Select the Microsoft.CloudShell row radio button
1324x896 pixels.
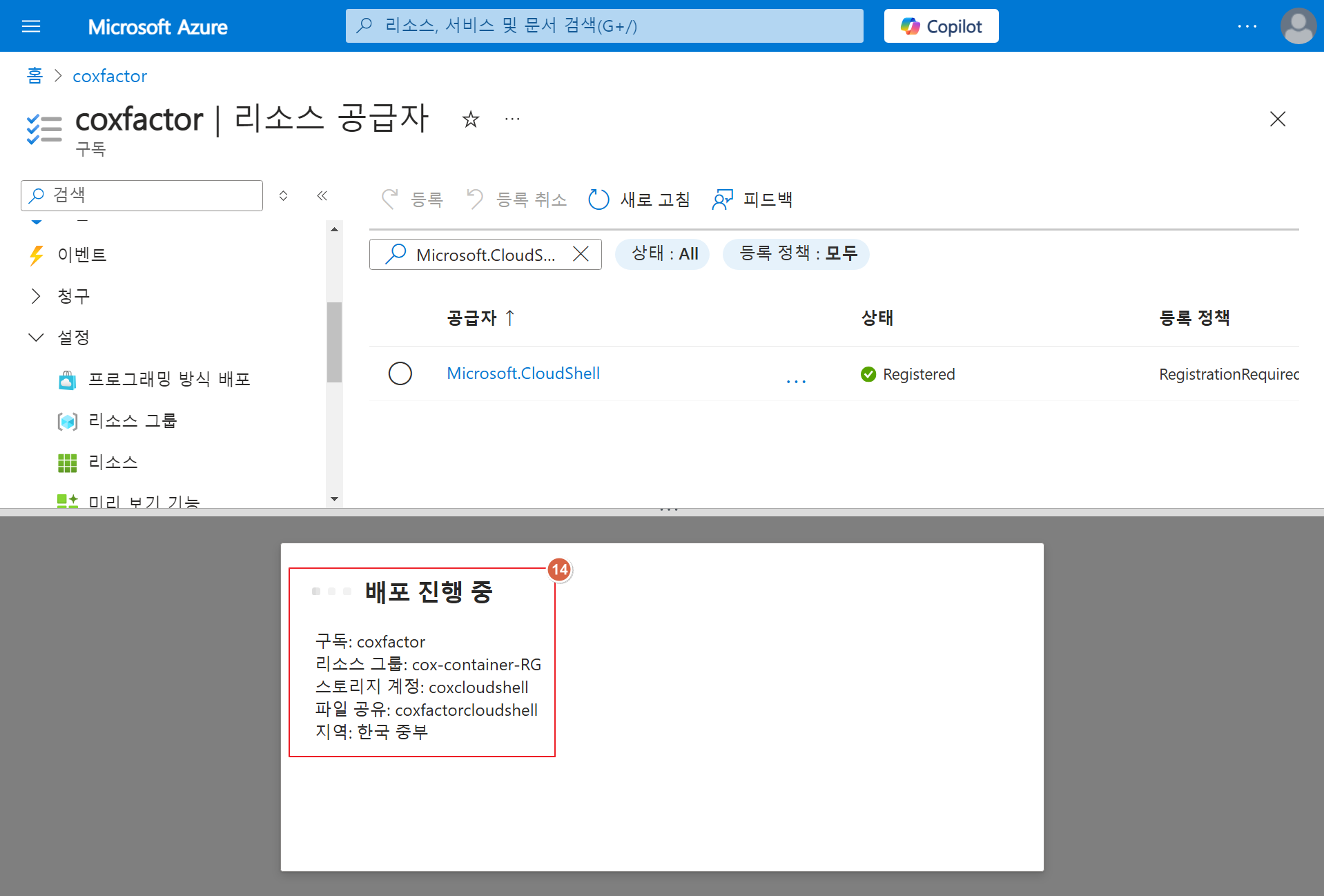[x=400, y=373]
